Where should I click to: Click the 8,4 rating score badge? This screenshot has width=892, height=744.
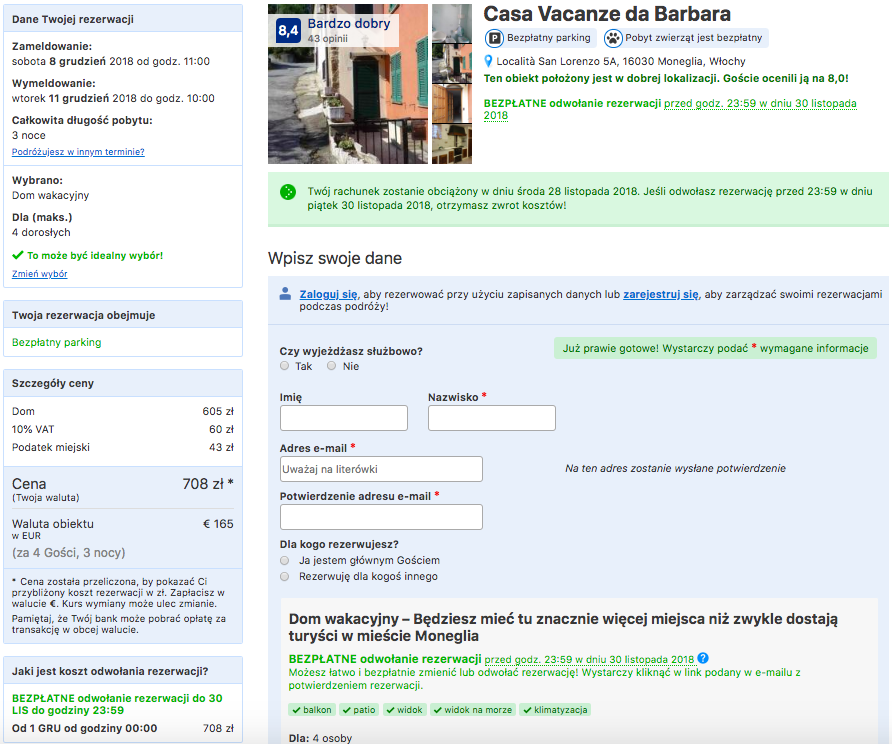point(288,30)
